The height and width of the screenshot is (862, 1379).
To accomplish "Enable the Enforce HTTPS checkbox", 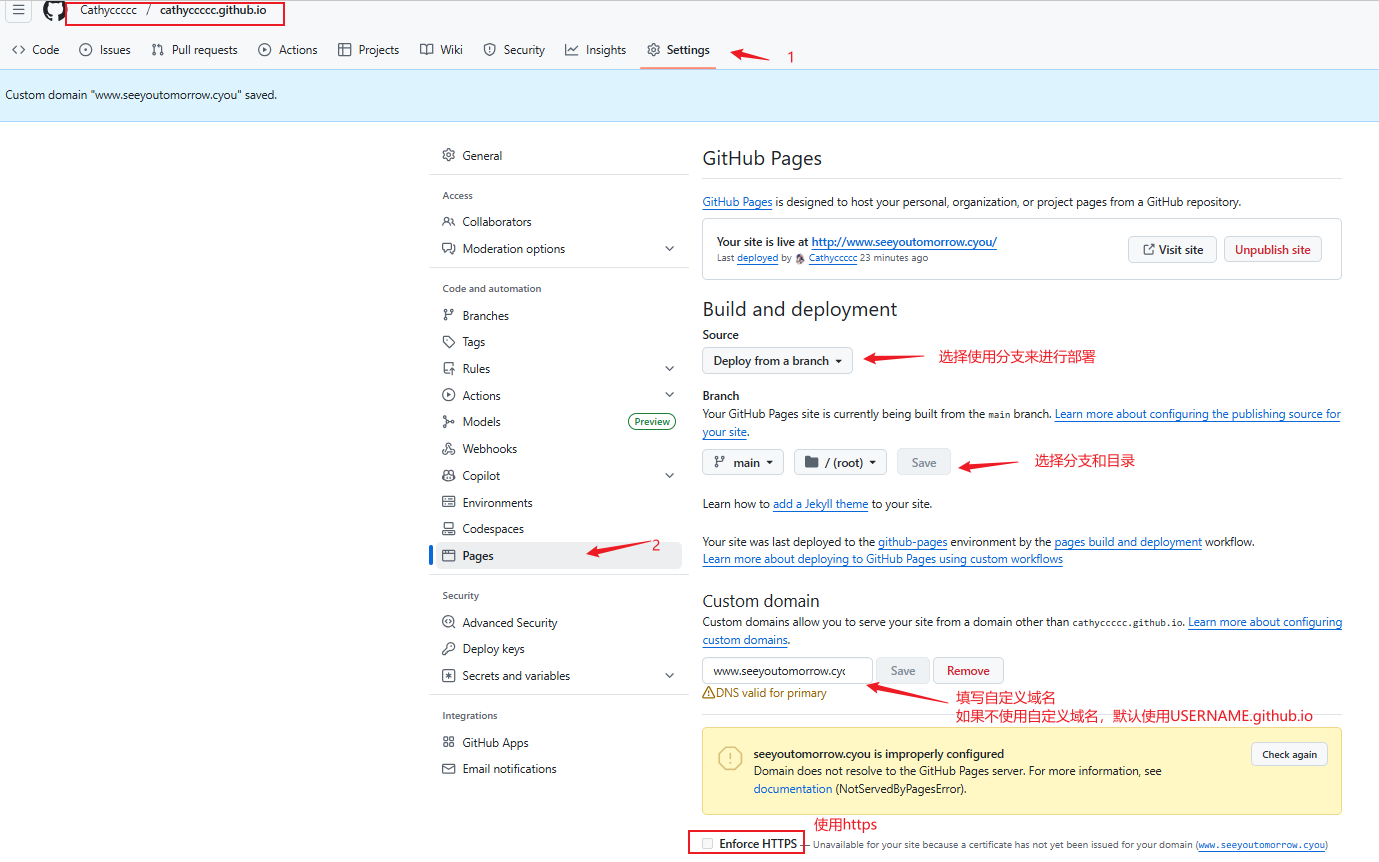I will coord(708,844).
